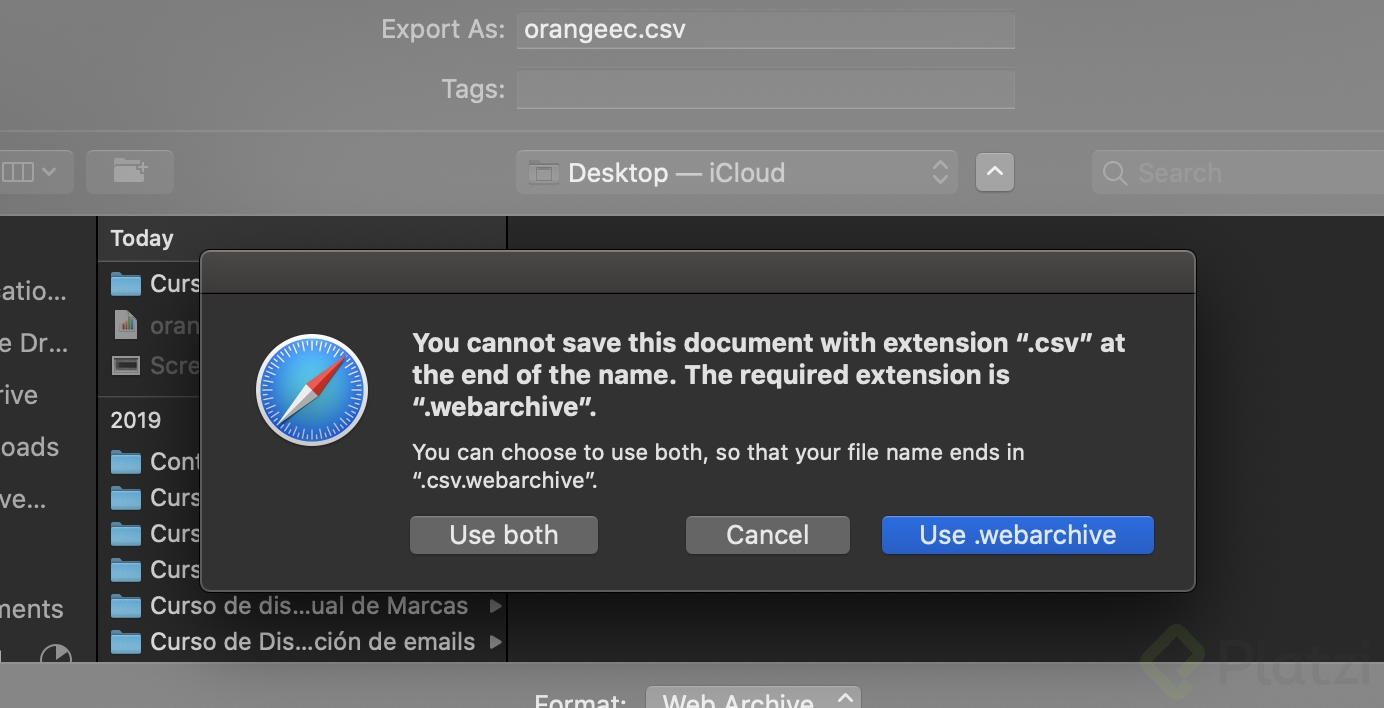Click the magnifying glass search icon

tap(1115, 173)
